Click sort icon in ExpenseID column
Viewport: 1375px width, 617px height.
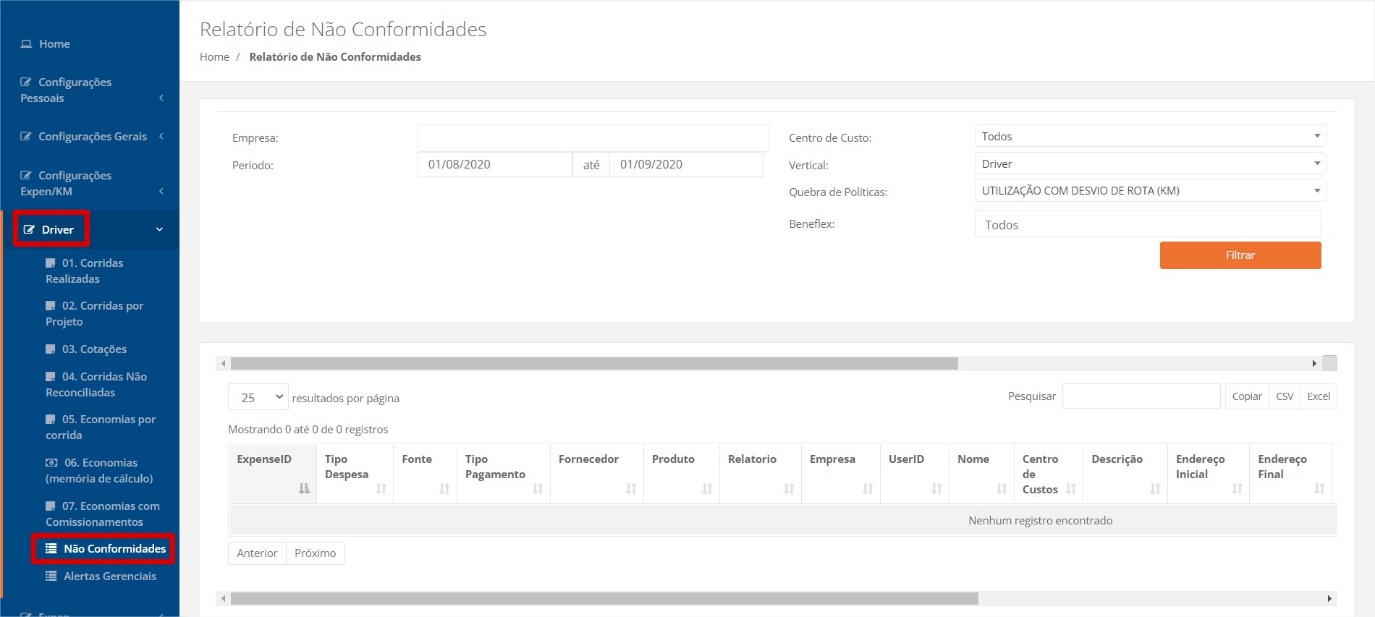304,489
